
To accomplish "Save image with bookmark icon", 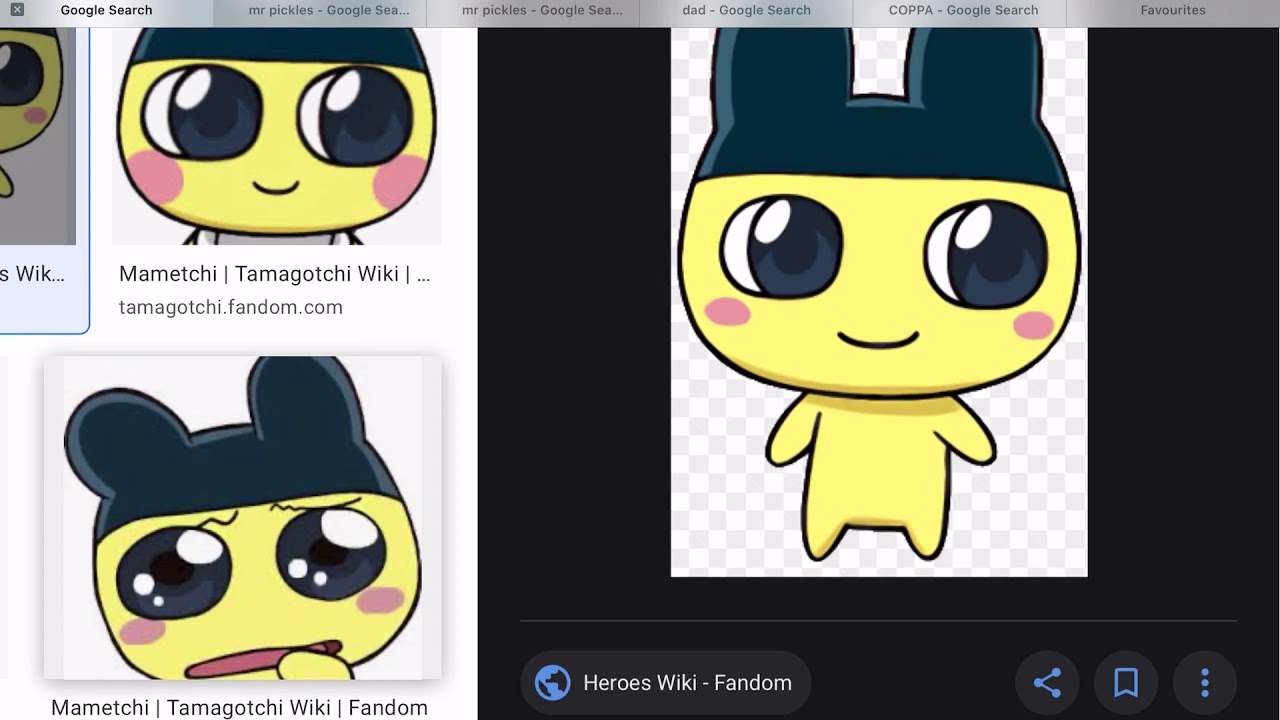I will [x=1126, y=683].
